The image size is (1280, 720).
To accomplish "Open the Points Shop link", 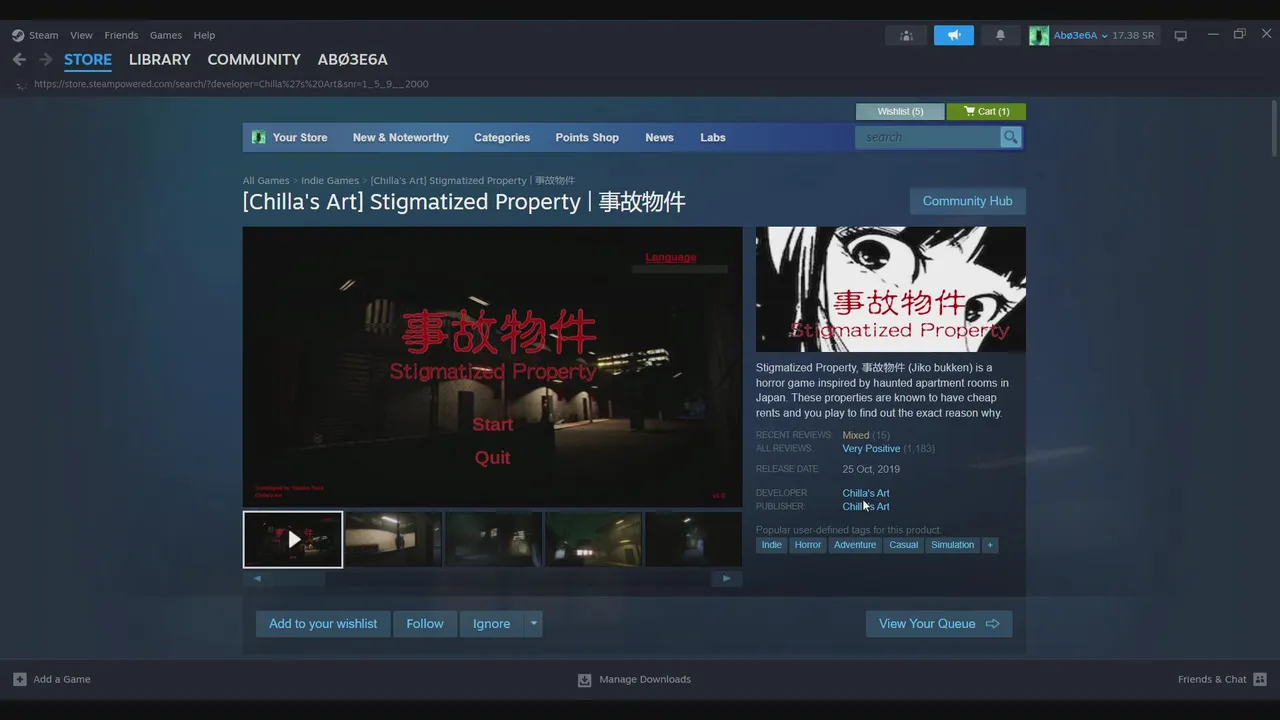I will [x=587, y=137].
